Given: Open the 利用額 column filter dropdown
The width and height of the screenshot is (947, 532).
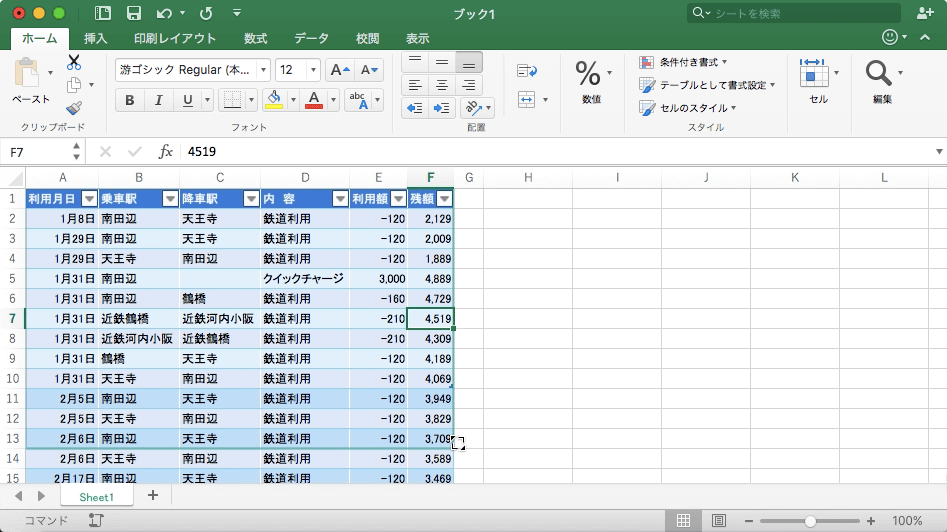Looking at the screenshot, I should click(x=399, y=199).
